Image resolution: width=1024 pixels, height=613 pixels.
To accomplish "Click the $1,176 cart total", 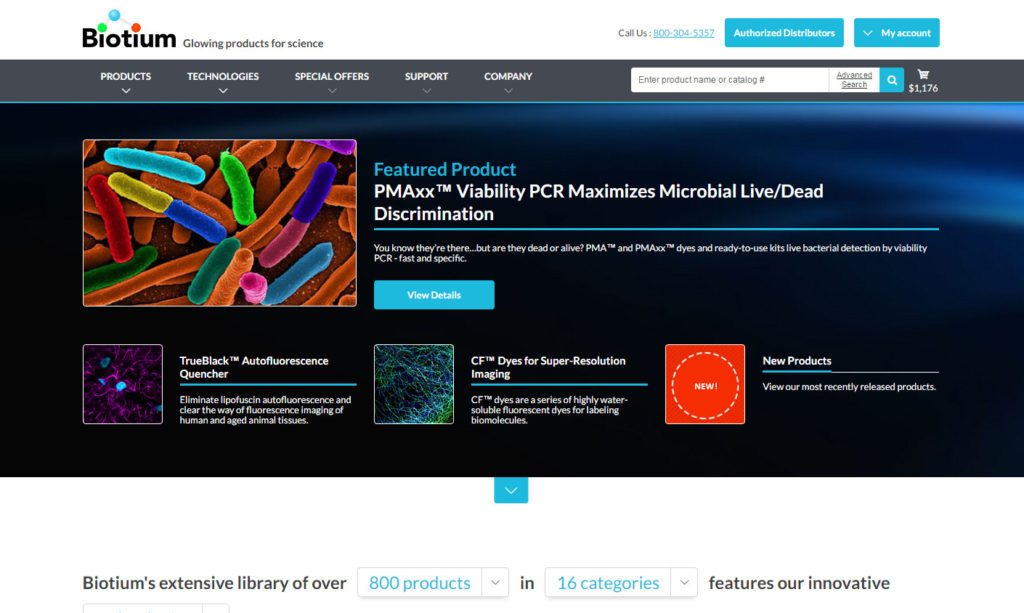I will (923, 88).
